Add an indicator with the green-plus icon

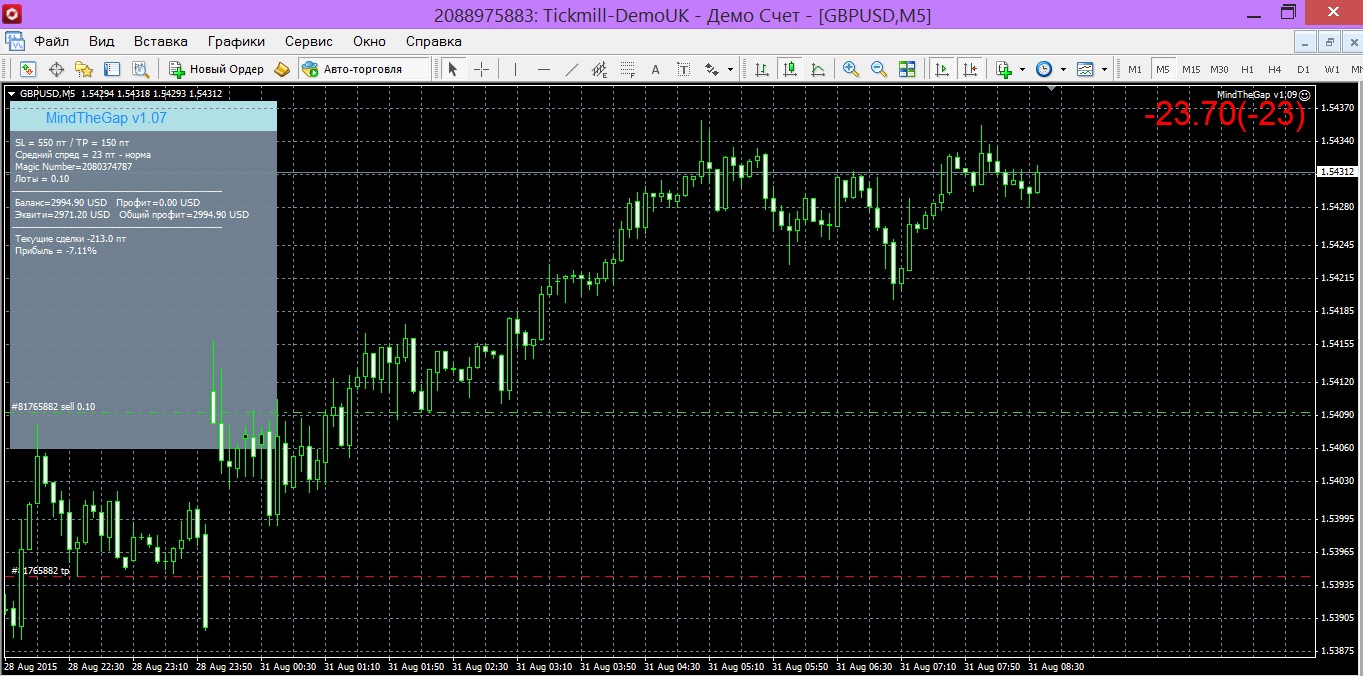(1004, 69)
